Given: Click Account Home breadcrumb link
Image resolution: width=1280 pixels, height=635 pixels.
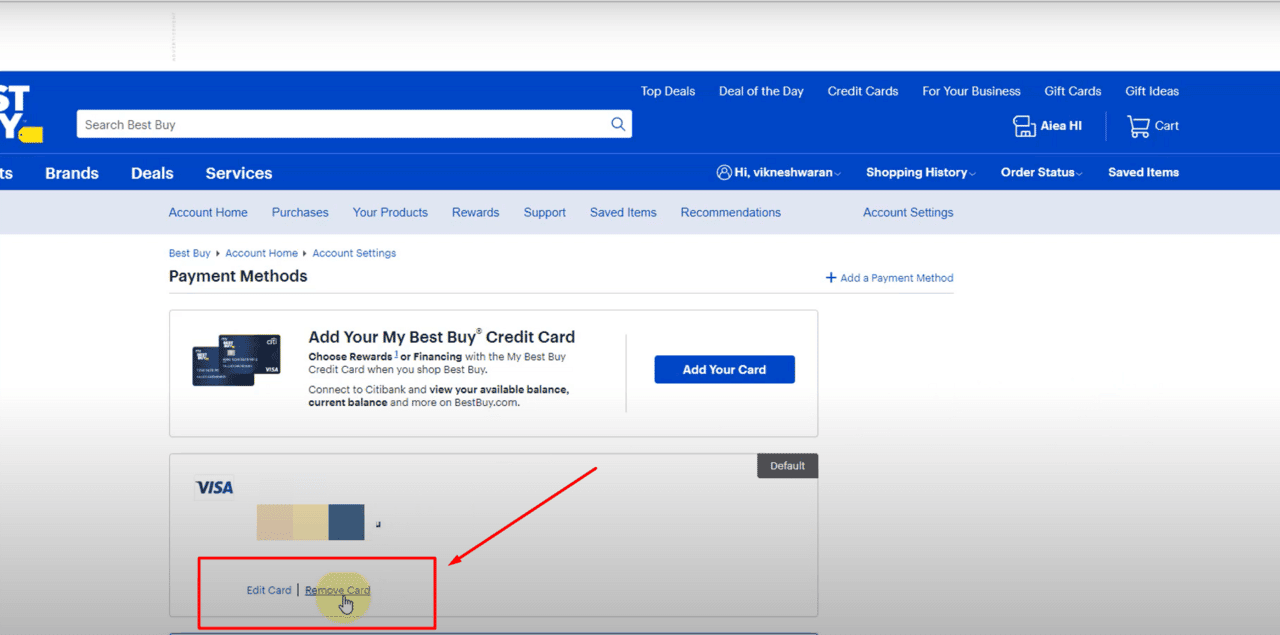Looking at the screenshot, I should point(261,253).
